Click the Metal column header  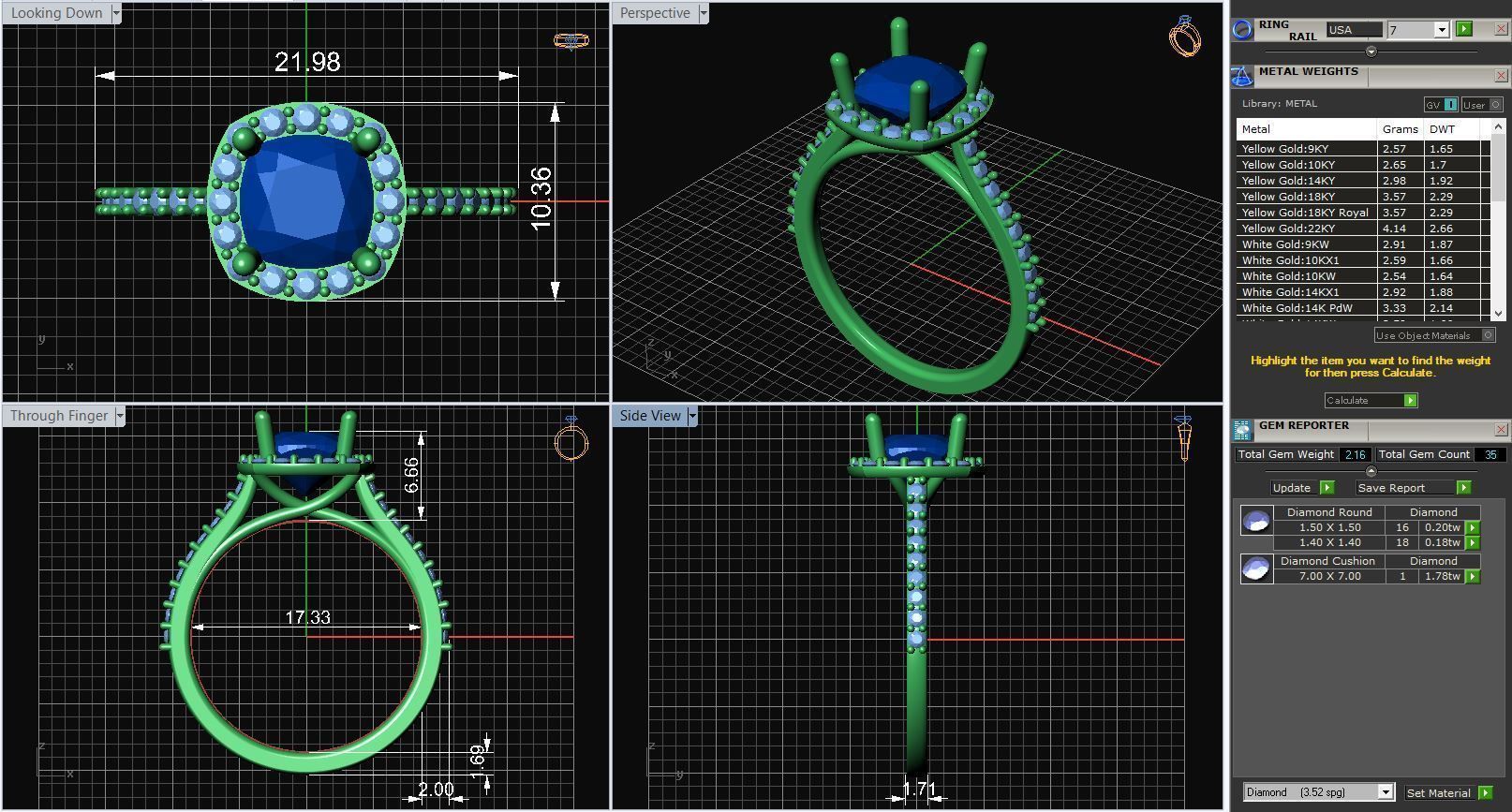coord(1307,129)
